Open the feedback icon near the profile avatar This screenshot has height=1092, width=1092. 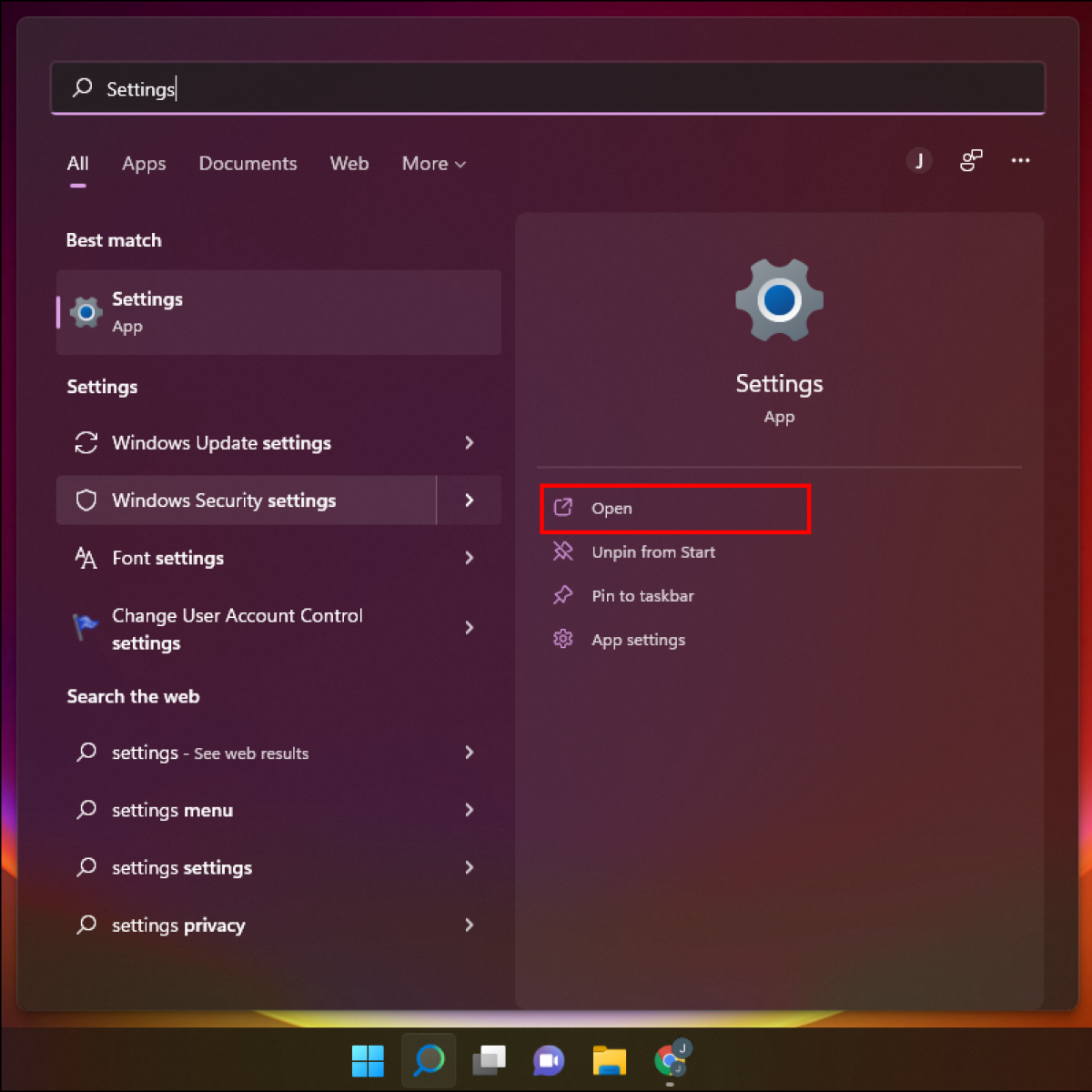pos(970,160)
